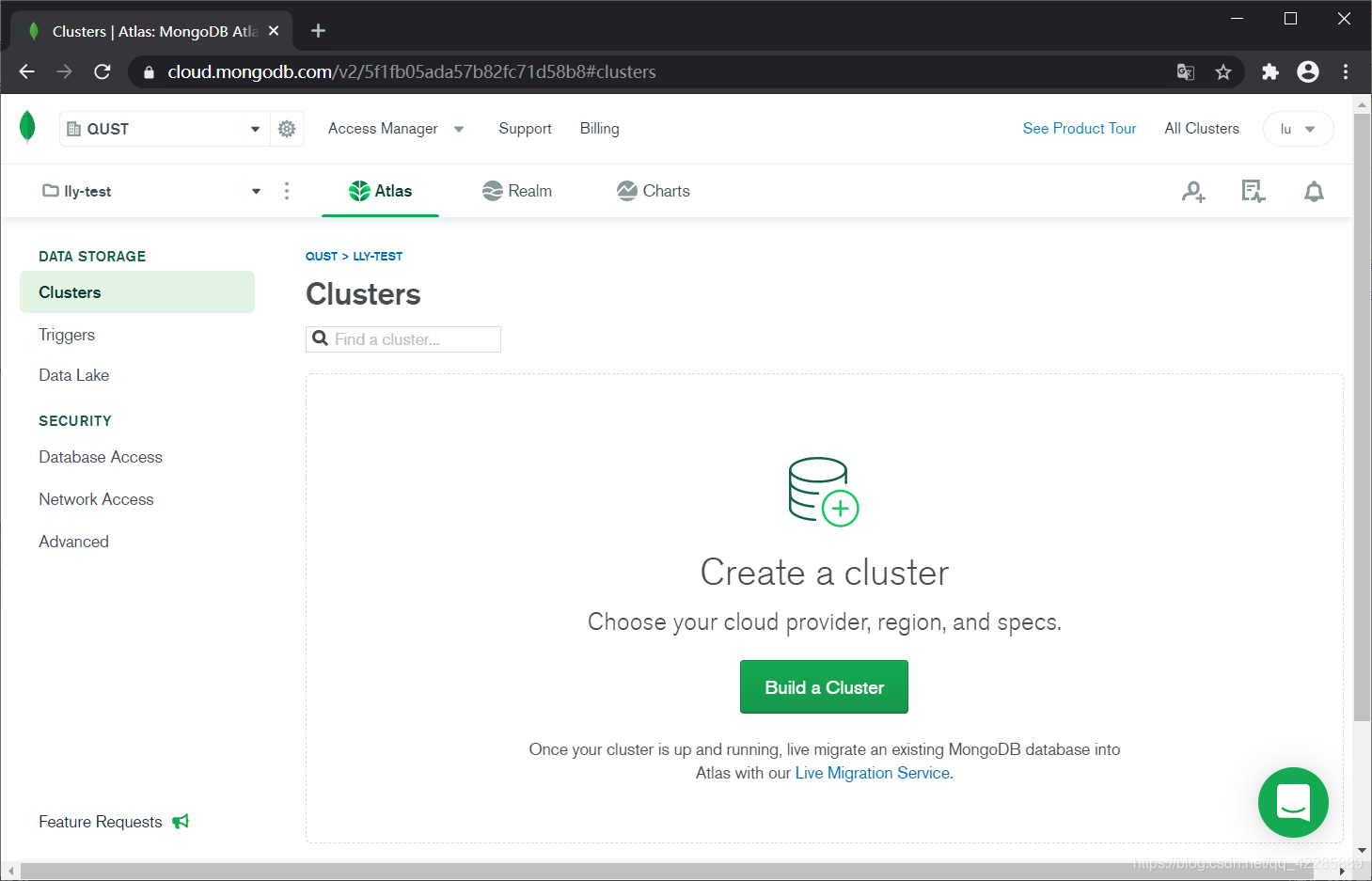Click Google Translate icon in address bar
The height and width of the screenshot is (881, 1372).
(x=1186, y=71)
